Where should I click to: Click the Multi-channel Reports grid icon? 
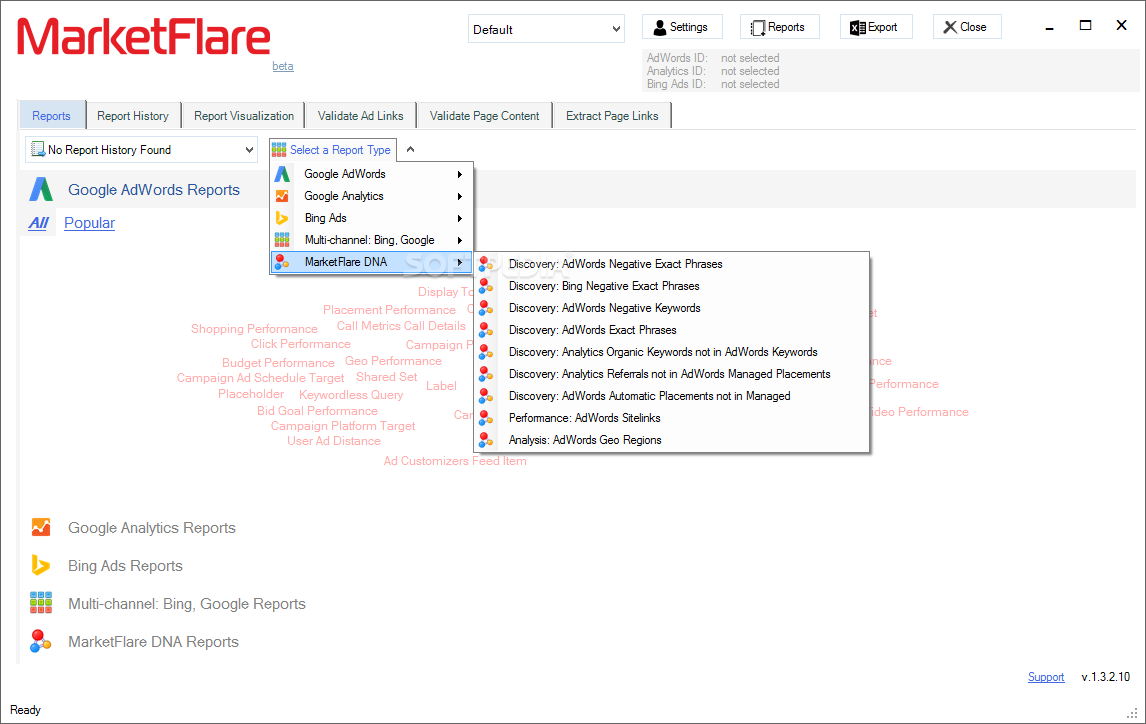(41, 603)
